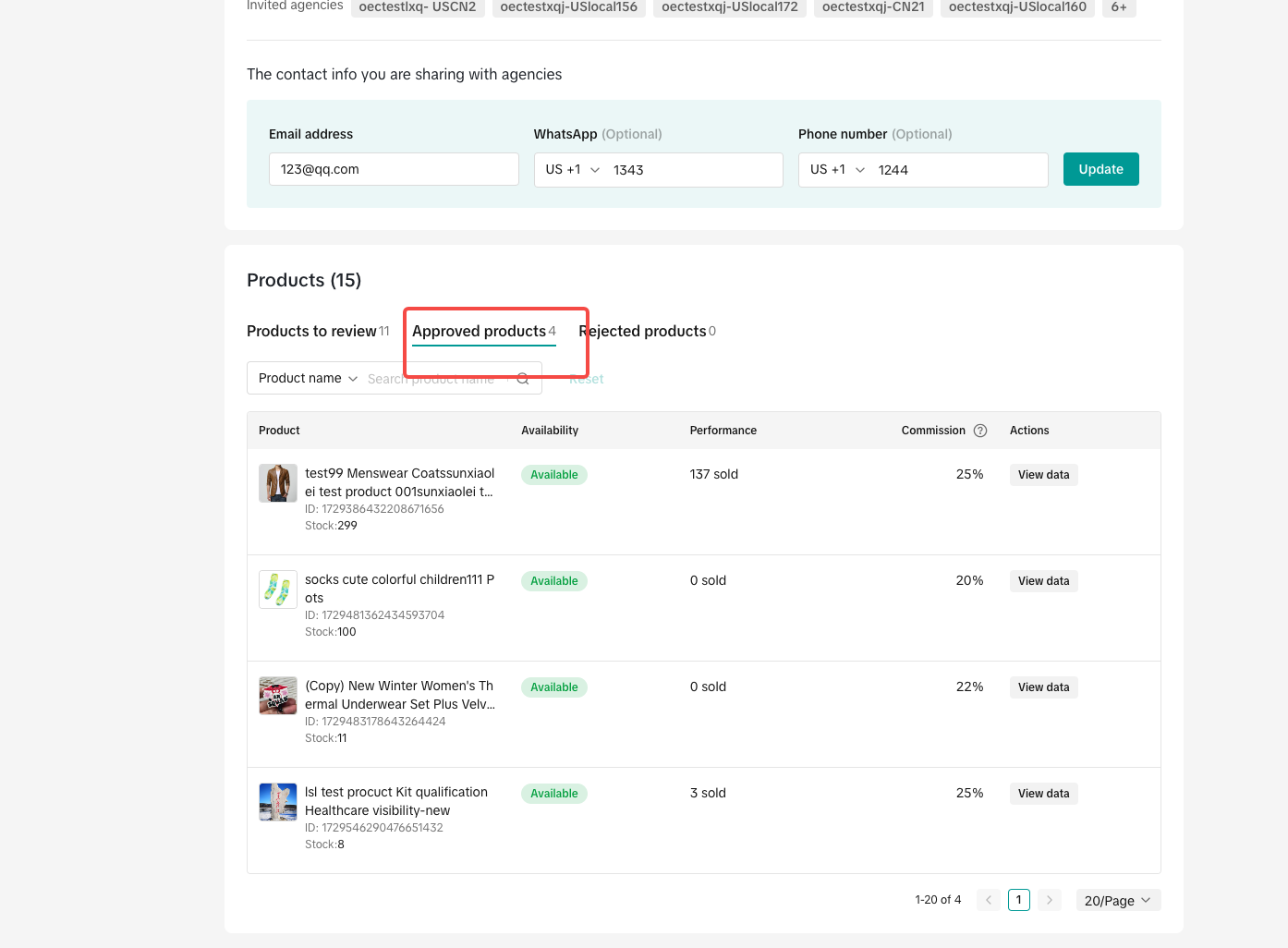Click the search magnifier icon
This screenshot has width=1288, height=948.
523,379
